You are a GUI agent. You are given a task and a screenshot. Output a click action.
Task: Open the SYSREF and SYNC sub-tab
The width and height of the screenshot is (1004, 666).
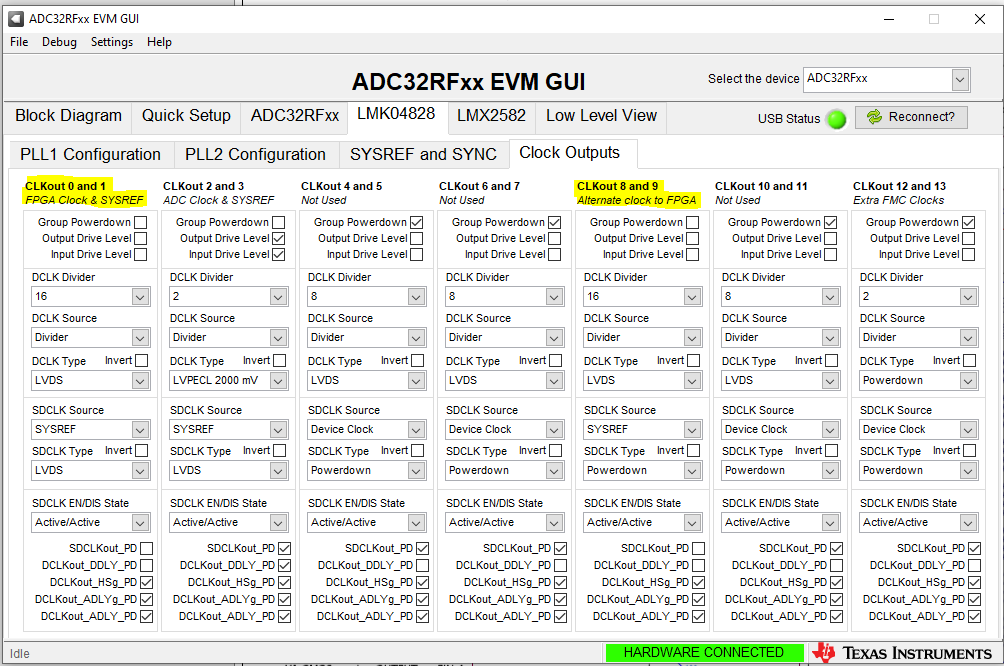(x=423, y=155)
